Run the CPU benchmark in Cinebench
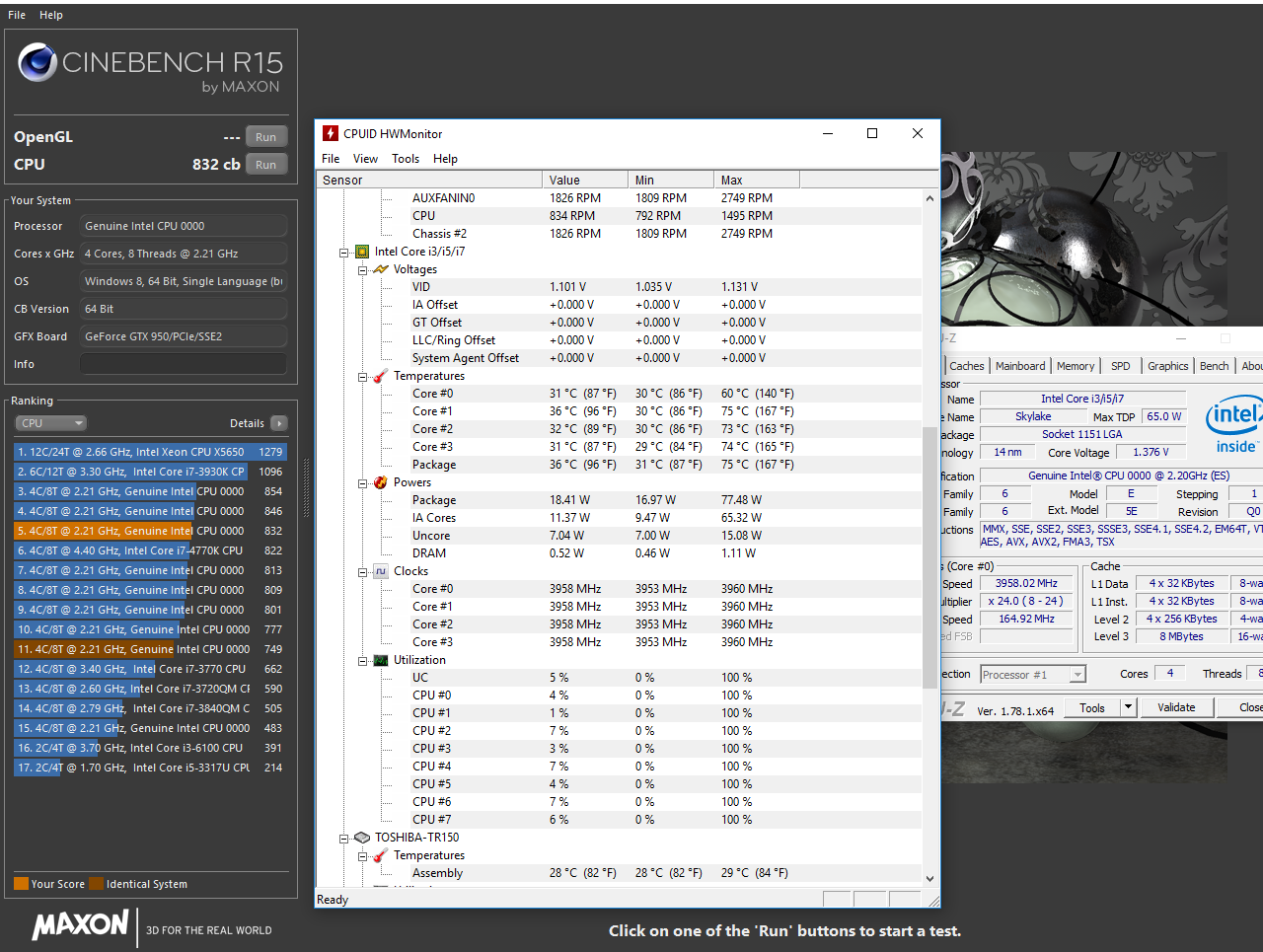The width and height of the screenshot is (1263, 952). click(x=266, y=165)
